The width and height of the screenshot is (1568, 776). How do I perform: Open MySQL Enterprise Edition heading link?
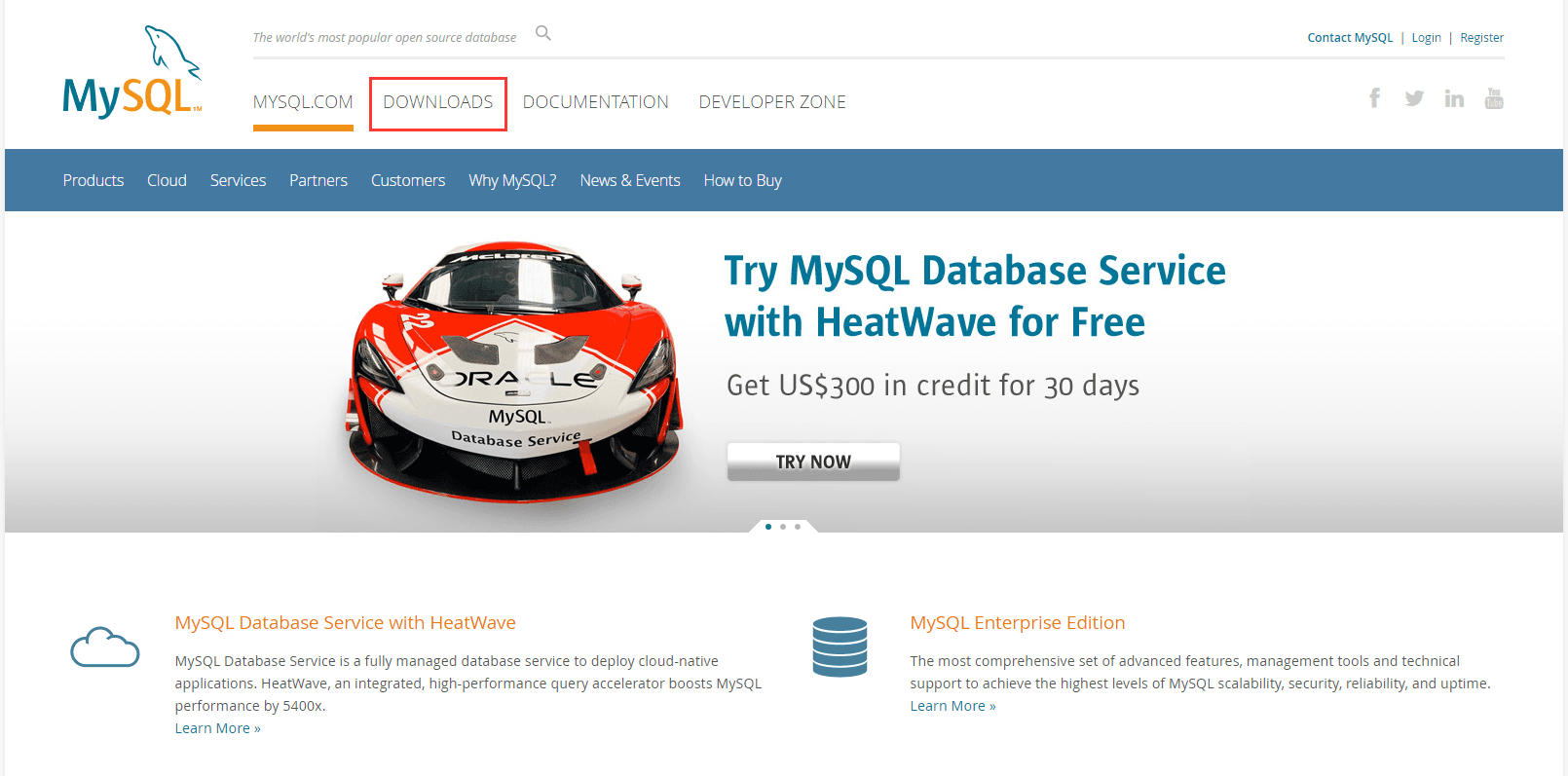1018,623
